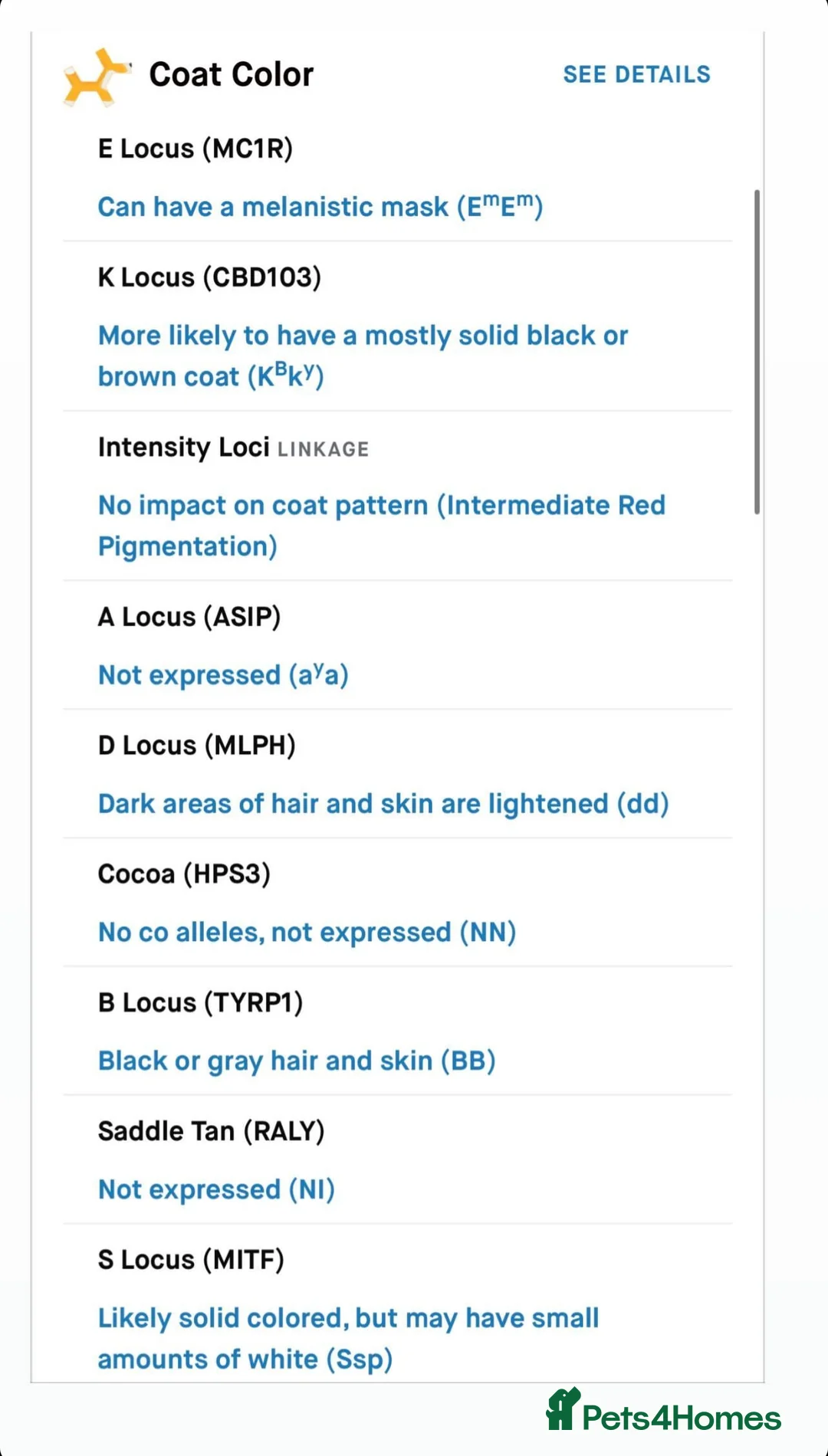Open the S Locus likely solid colored result
This screenshot has width=828, height=1456.
coord(348,1338)
